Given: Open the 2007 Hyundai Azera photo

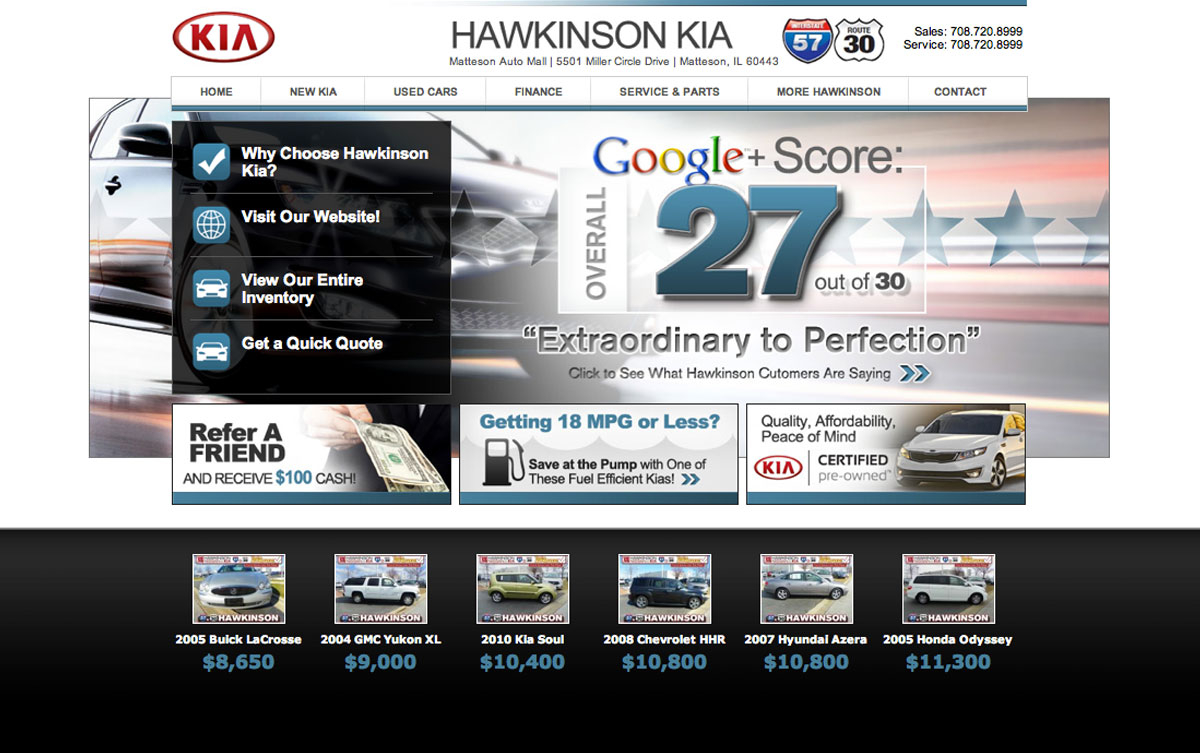Looking at the screenshot, I should click(806, 589).
